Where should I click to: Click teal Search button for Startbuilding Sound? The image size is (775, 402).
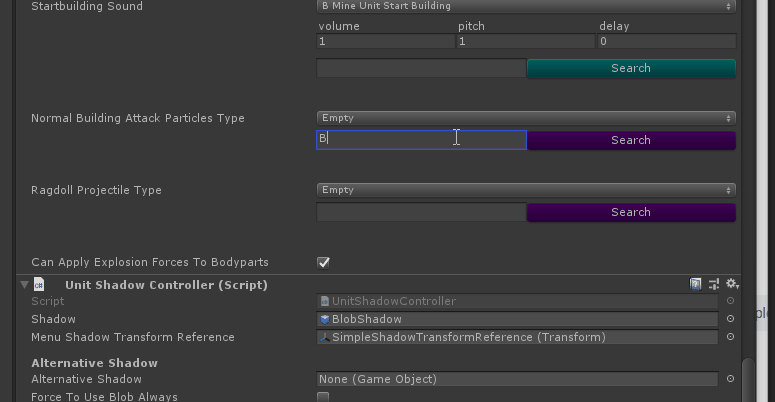pos(631,68)
